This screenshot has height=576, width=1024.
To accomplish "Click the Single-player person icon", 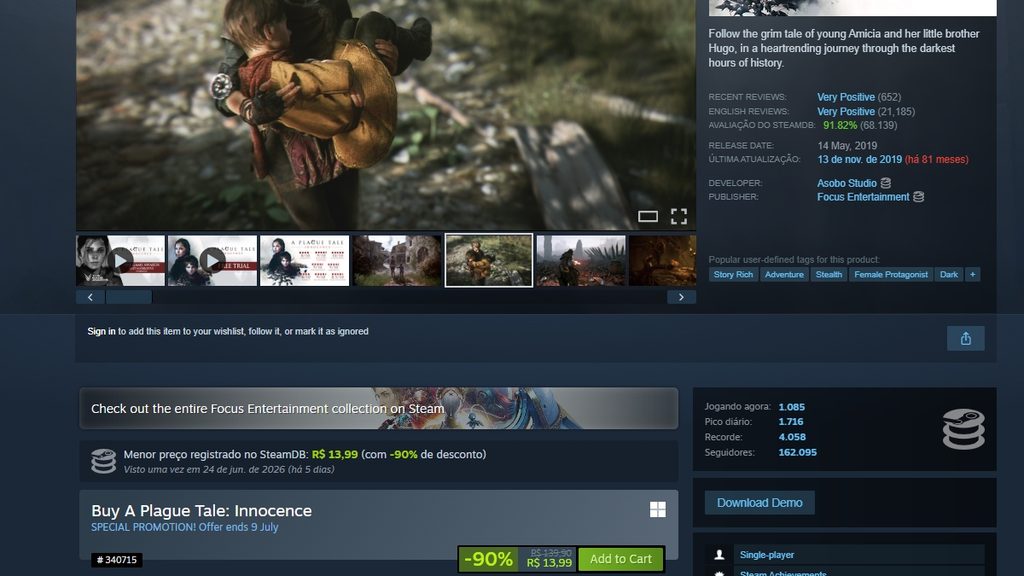I will [x=719, y=554].
